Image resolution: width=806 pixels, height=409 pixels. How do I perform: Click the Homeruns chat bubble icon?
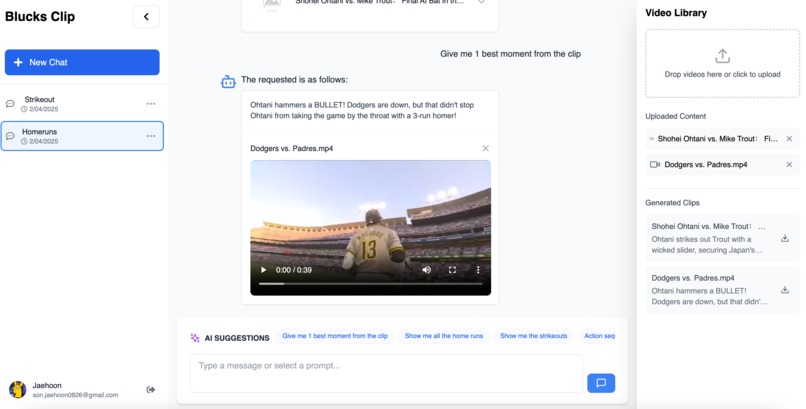[10, 136]
